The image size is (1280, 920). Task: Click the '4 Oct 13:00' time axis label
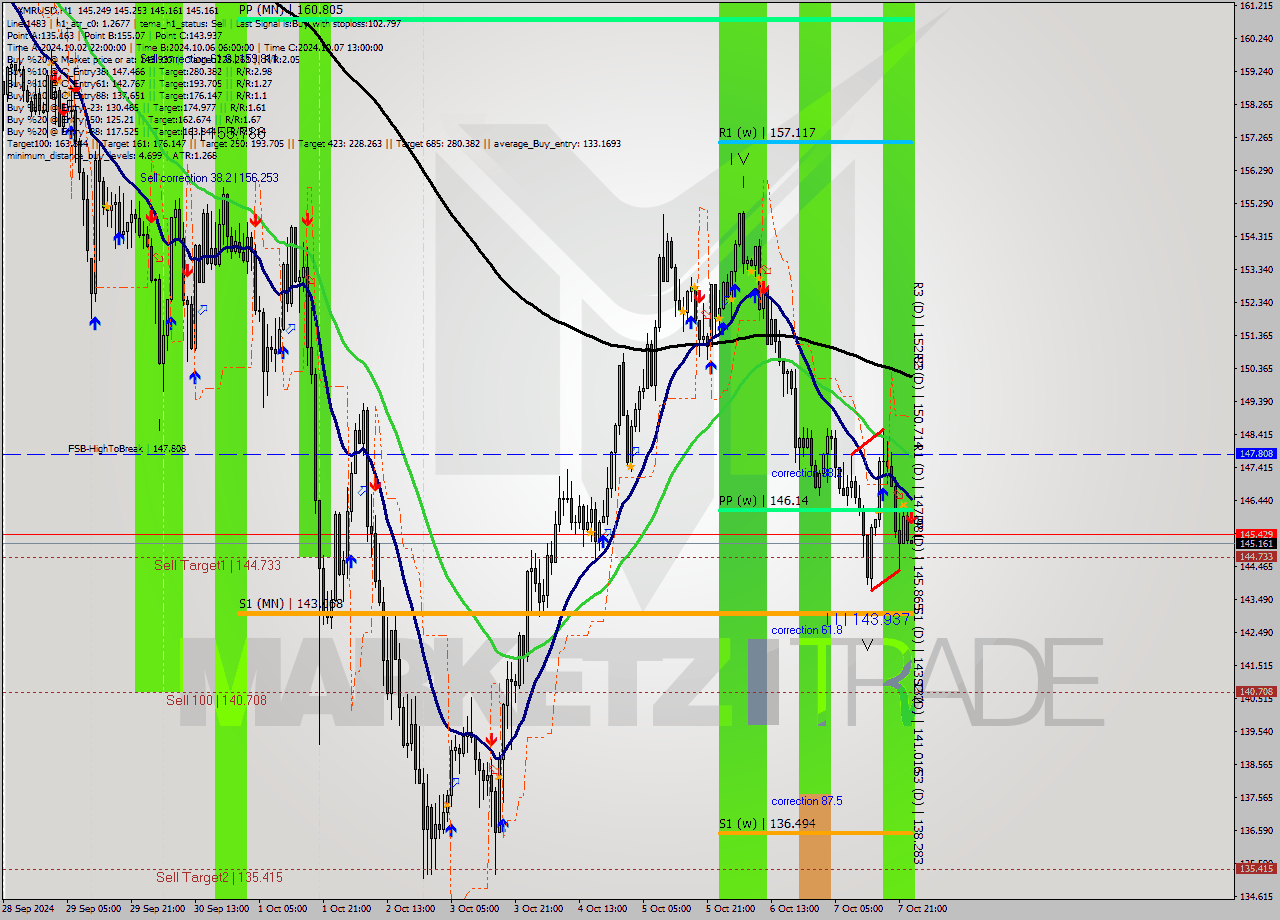coord(602,909)
